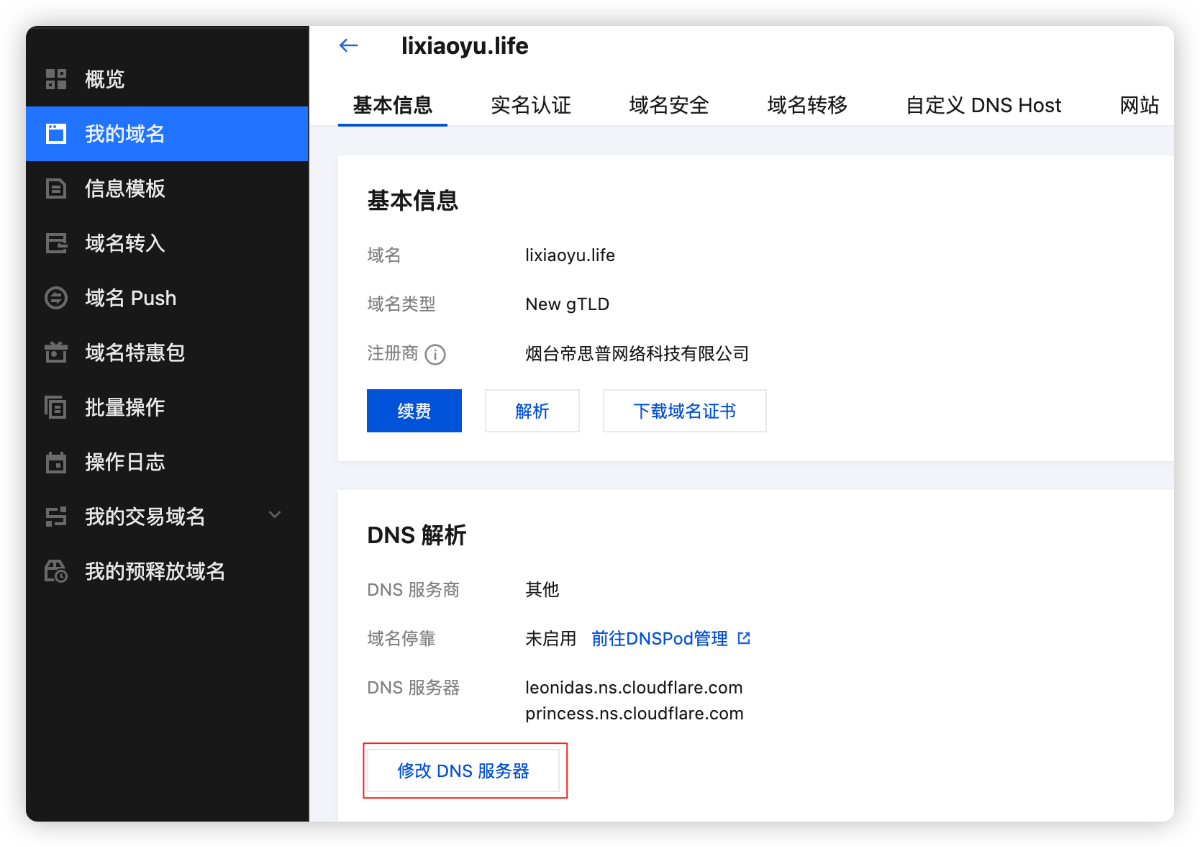
Task: Open the 域名安全 tab
Action: coord(669,106)
